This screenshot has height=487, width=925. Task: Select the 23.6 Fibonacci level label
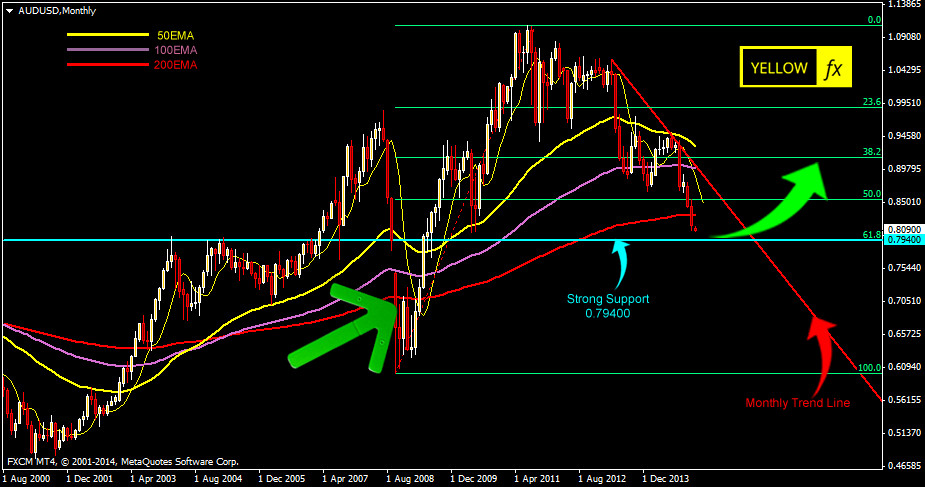coord(870,102)
